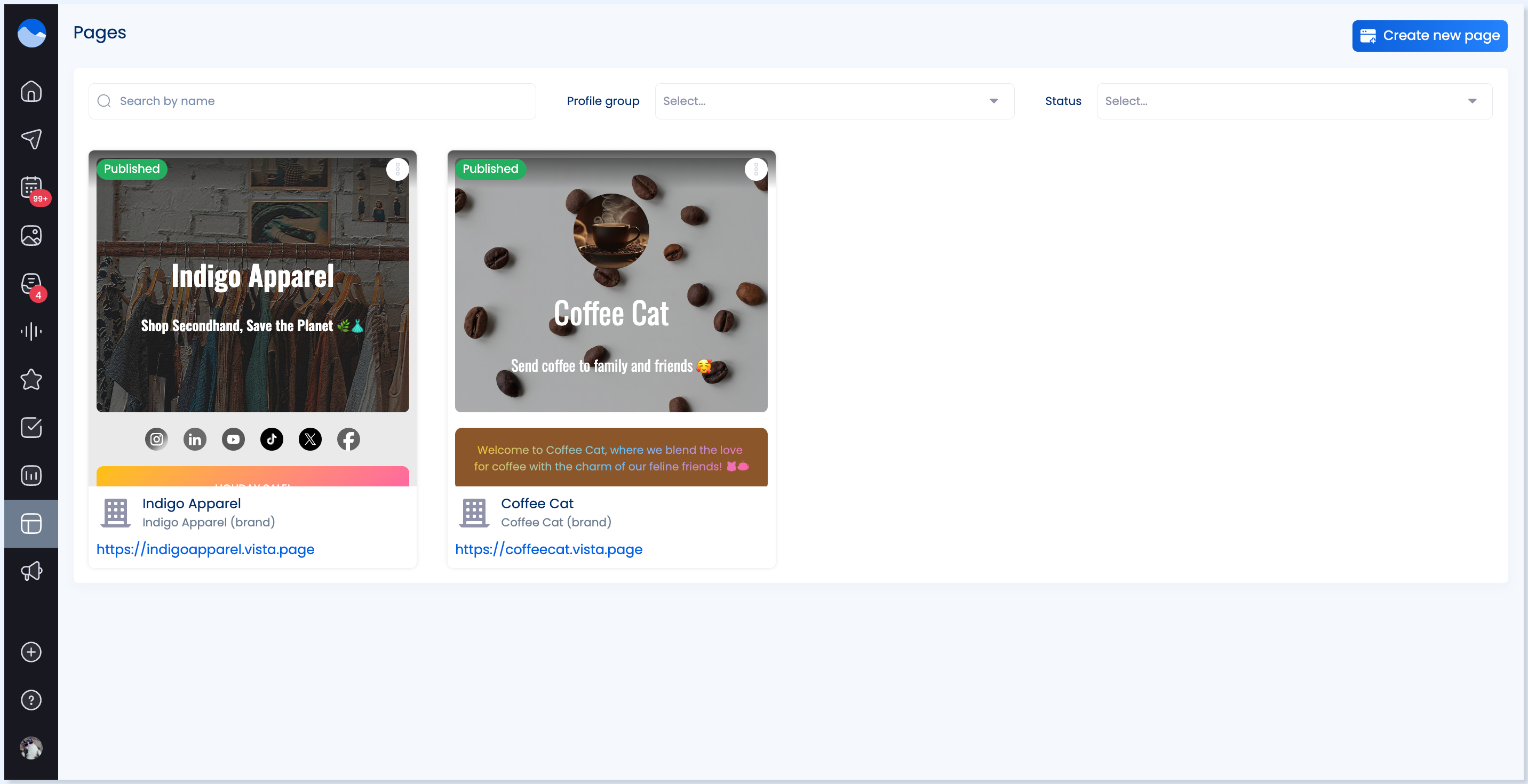Open the Indigo Apparel page preview thumbnail
Image resolution: width=1528 pixels, height=784 pixels.
click(x=253, y=318)
